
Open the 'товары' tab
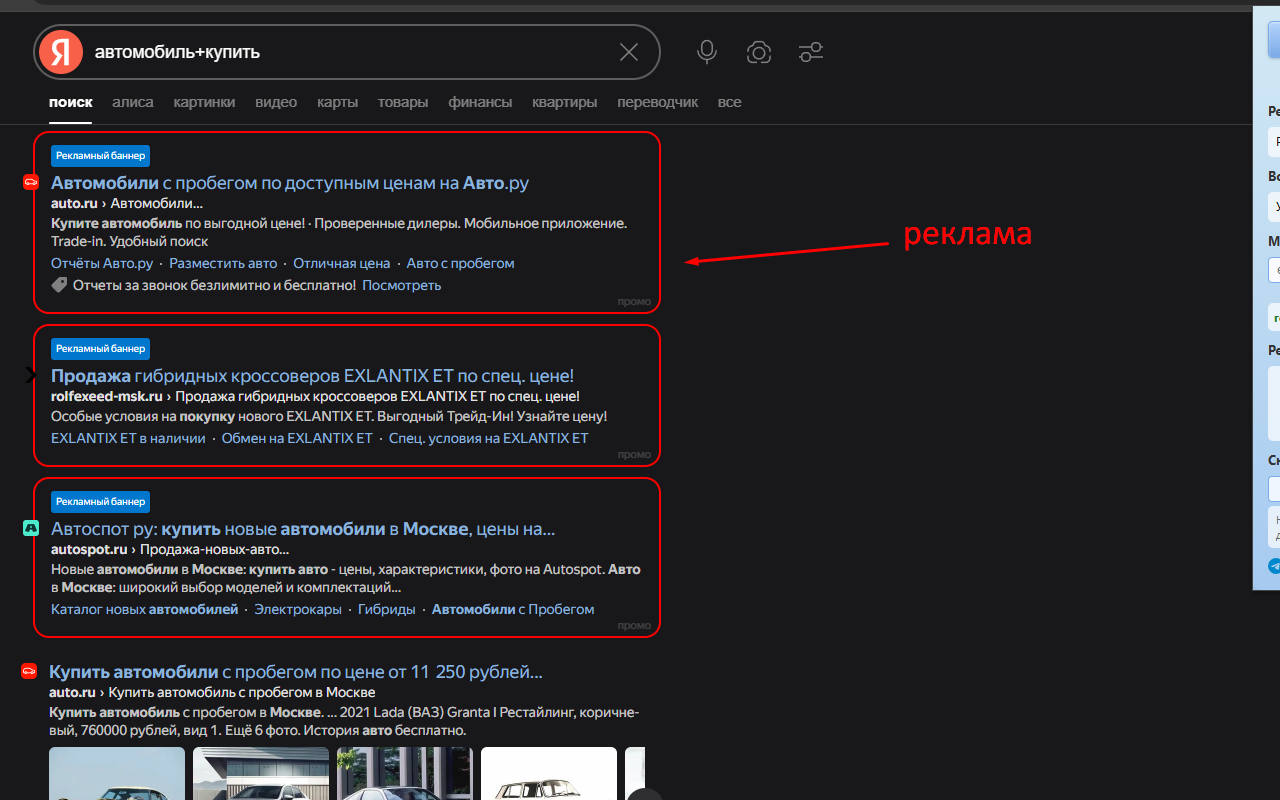pos(403,102)
